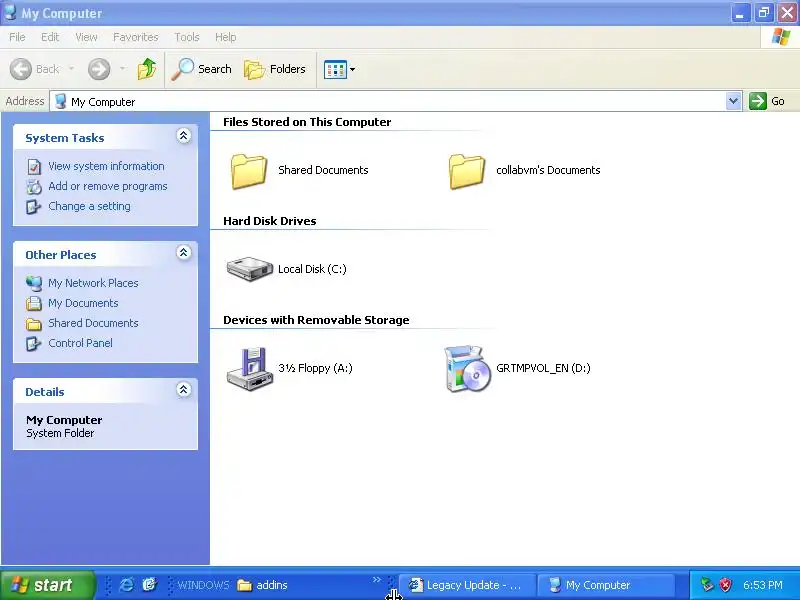Viewport: 800px width, 600px height.
Task: Click the WINDOWS toolbar label on taskbar
Action: (203, 585)
